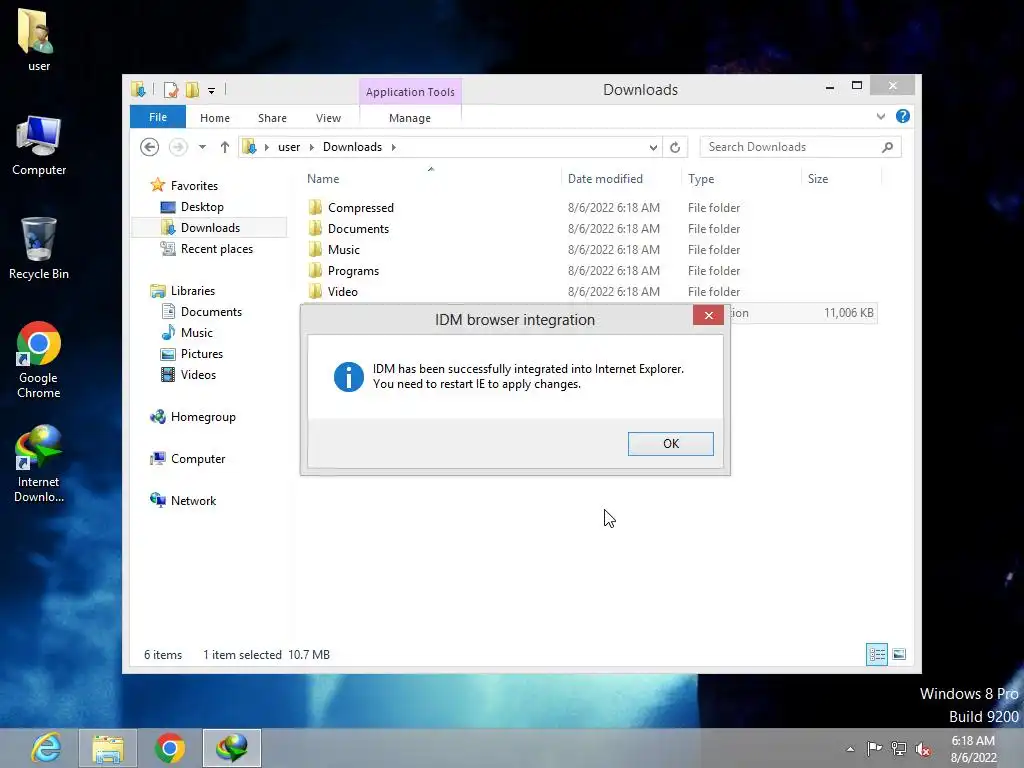The height and width of the screenshot is (768, 1024).
Task: Refresh the Downloads folder
Action: point(675,148)
